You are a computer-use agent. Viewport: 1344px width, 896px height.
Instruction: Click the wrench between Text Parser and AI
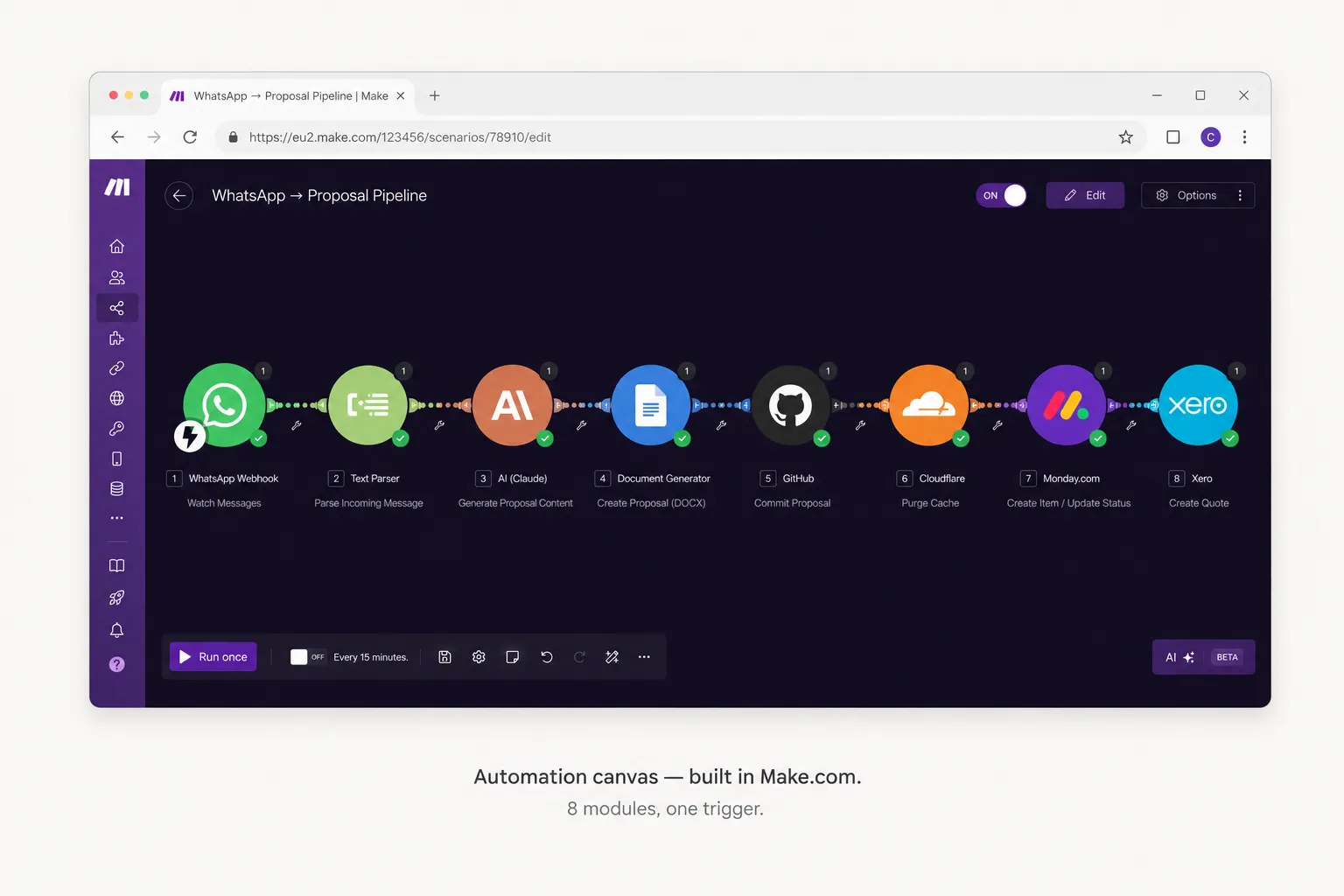439,425
